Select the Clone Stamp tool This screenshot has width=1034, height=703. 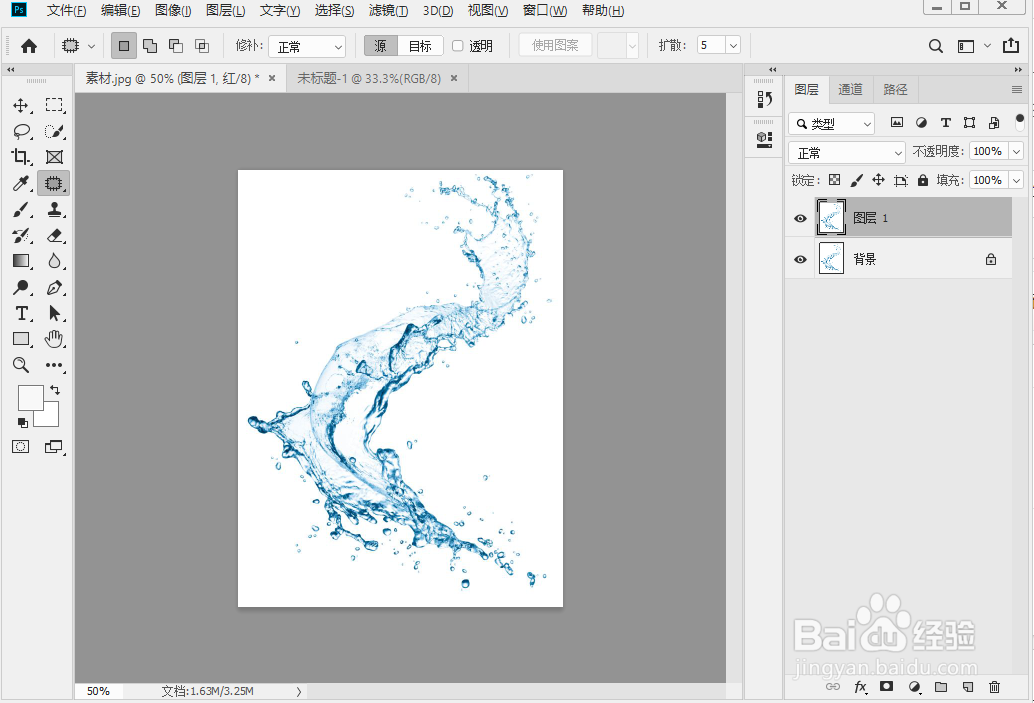pos(54,210)
